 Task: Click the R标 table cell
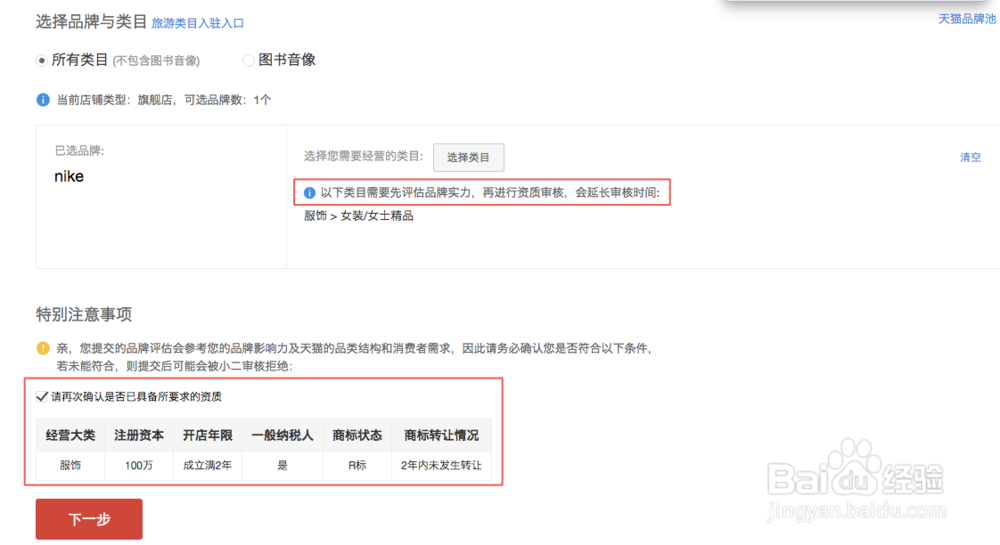[x=357, y=465]
